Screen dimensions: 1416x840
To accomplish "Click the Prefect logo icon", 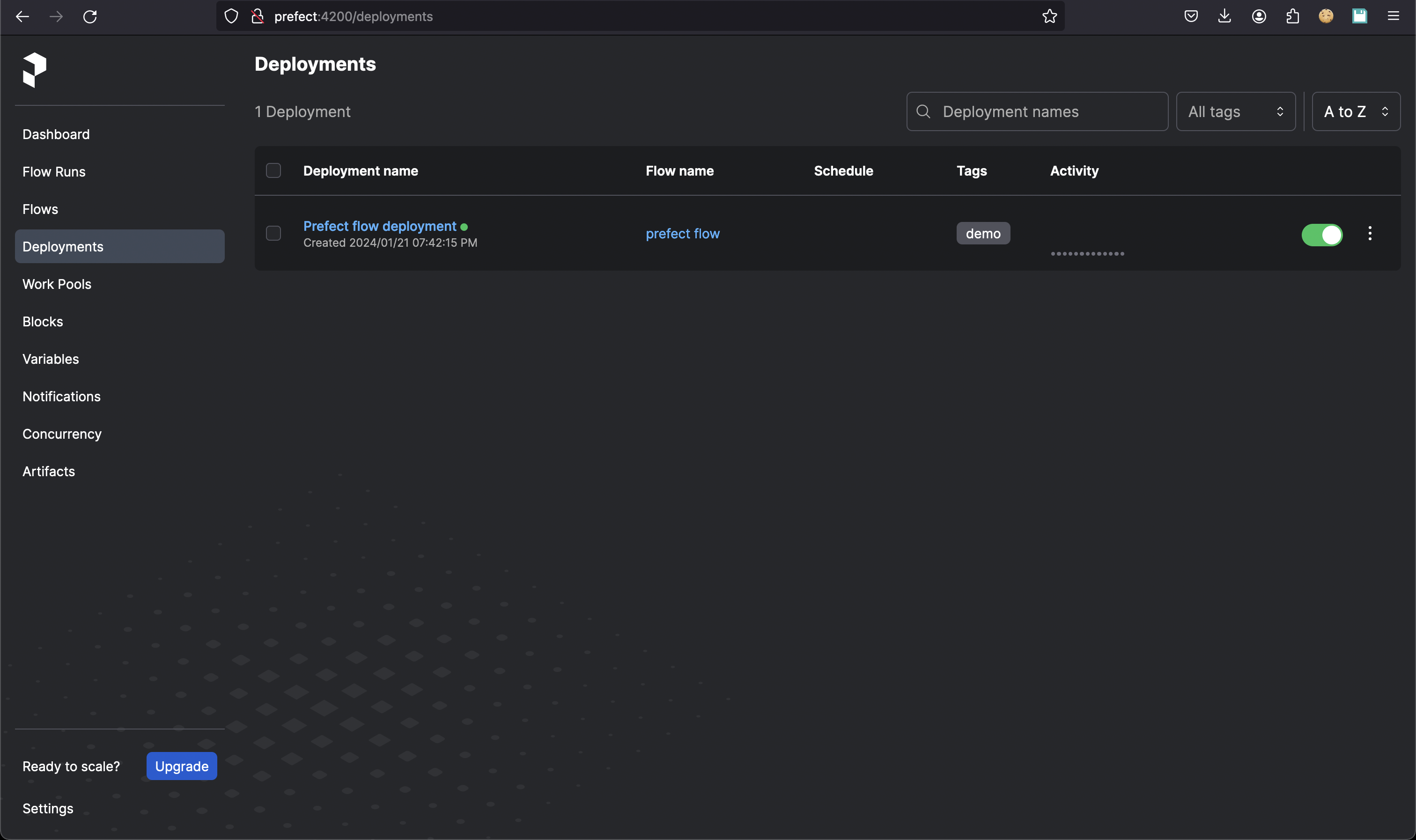I will pyautogui.click(x=35, y=70).
